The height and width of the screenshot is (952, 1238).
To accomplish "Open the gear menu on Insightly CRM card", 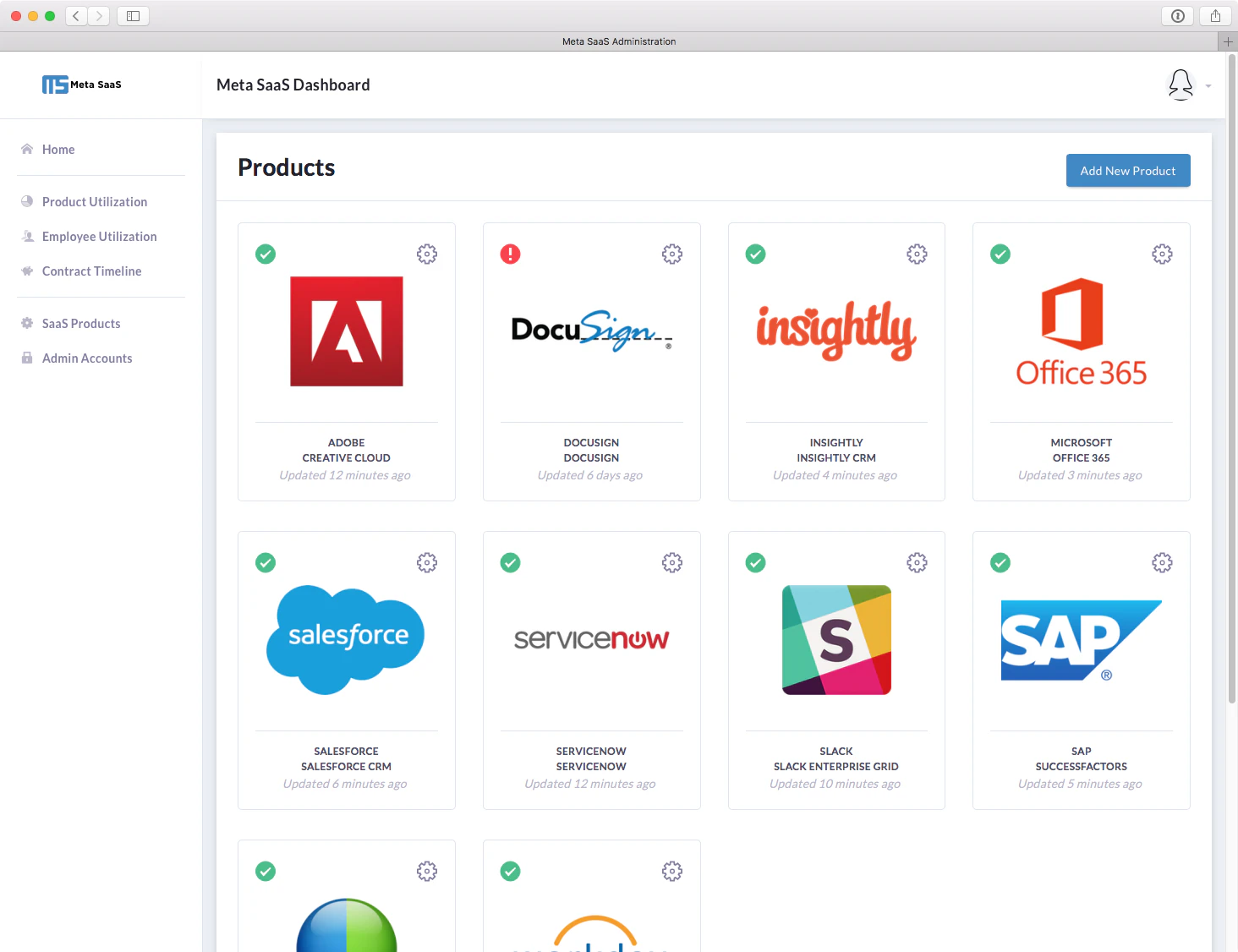I will [x=917, y=254].
